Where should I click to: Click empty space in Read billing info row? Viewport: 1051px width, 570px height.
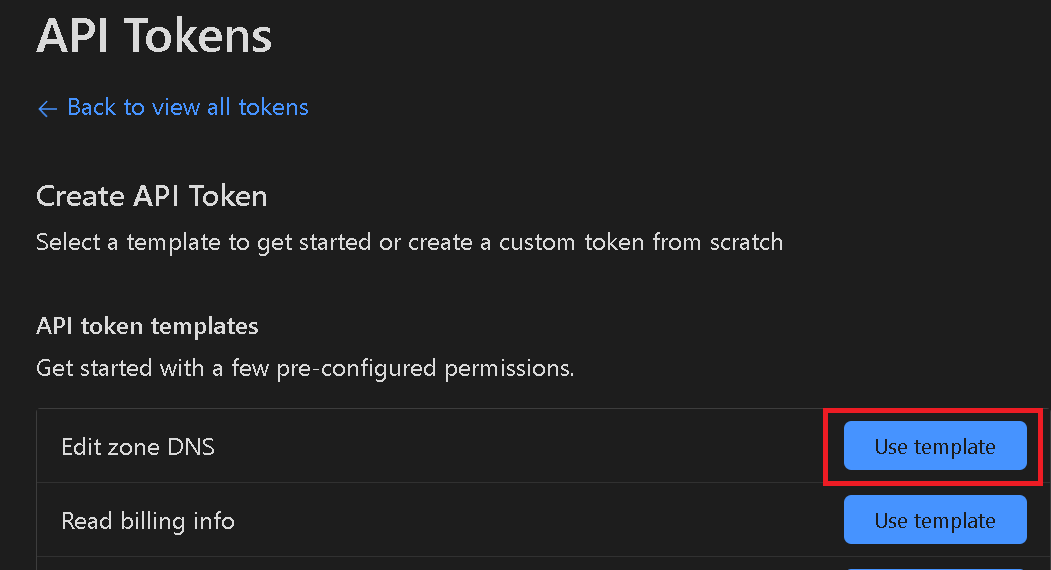(x=520, y=520)
